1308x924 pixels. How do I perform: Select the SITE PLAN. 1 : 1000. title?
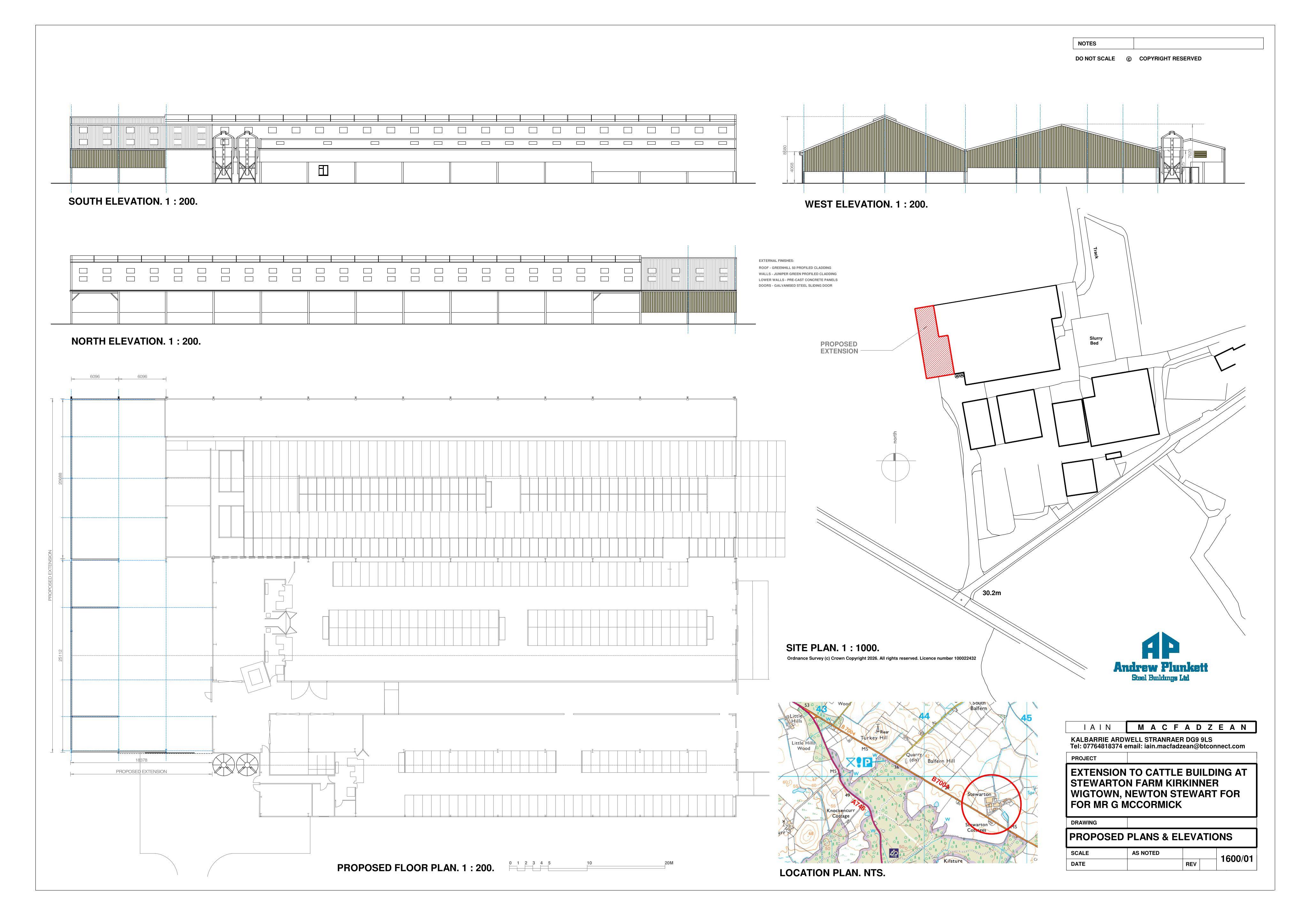(832, 648)
